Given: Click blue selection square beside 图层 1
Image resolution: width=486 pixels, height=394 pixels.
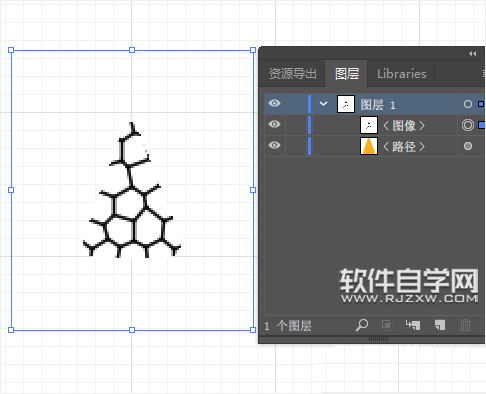Looking at the screenshot, I should (x=481, y=104).
